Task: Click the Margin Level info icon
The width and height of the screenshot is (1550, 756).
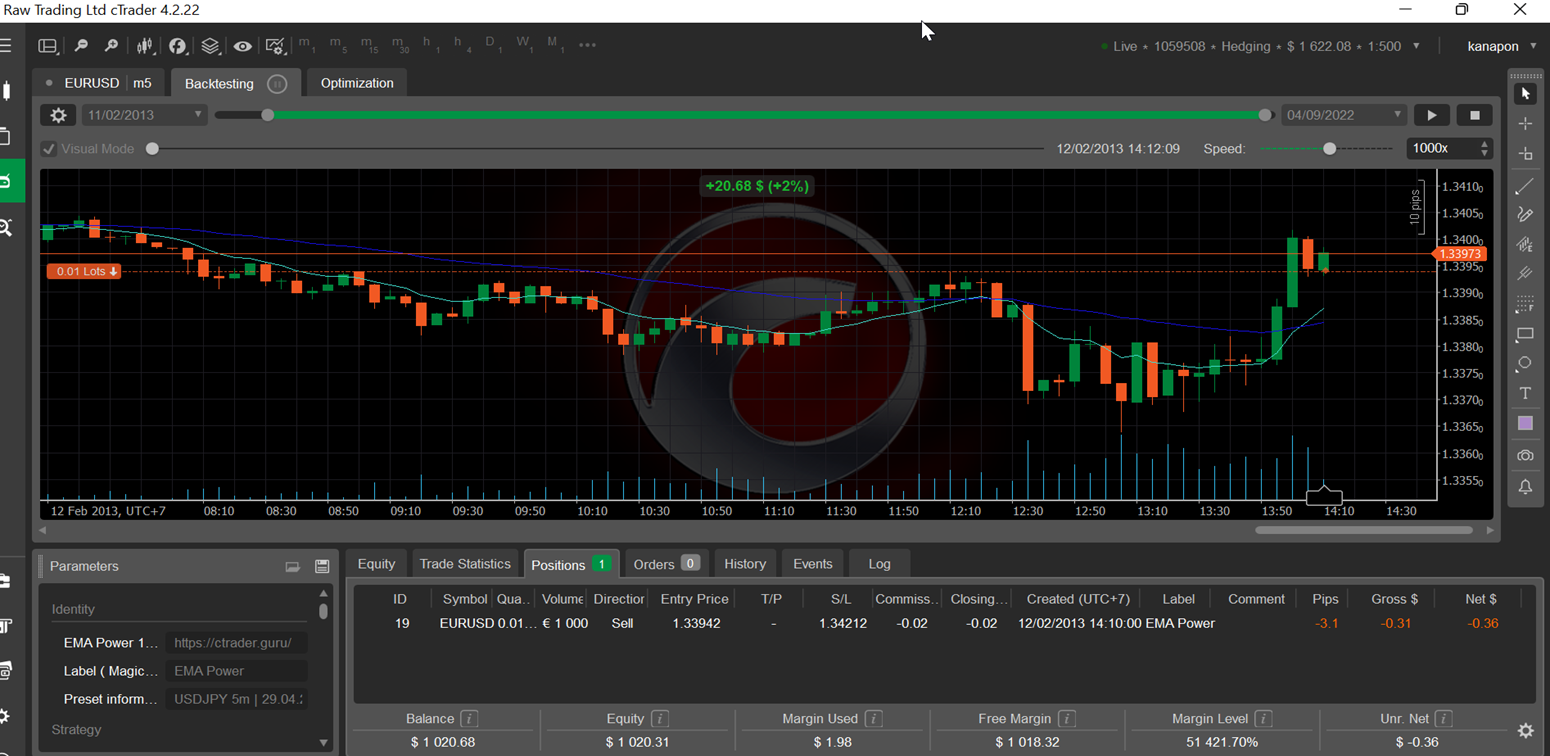Action: [1263, 719]
